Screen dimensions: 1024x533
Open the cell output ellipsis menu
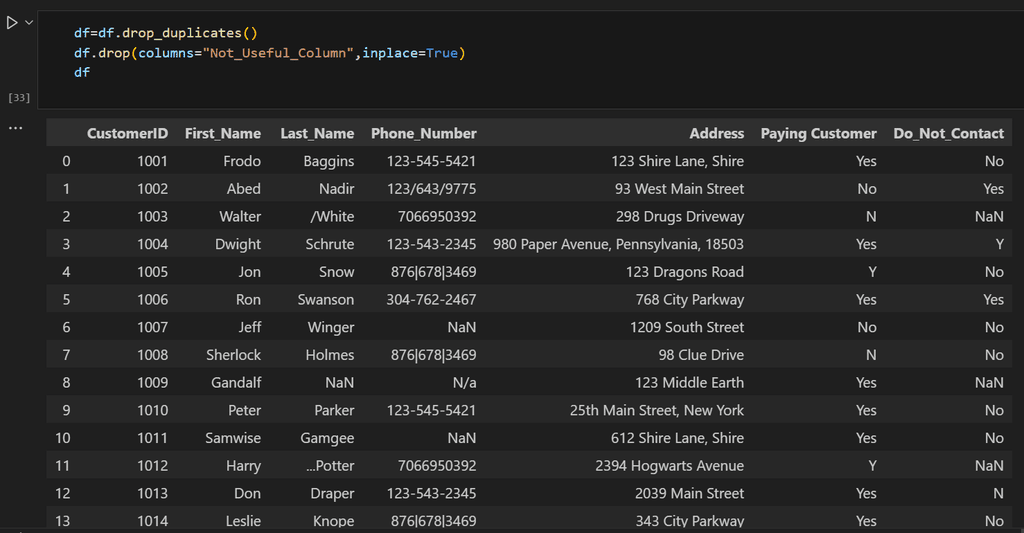(16, 128)
